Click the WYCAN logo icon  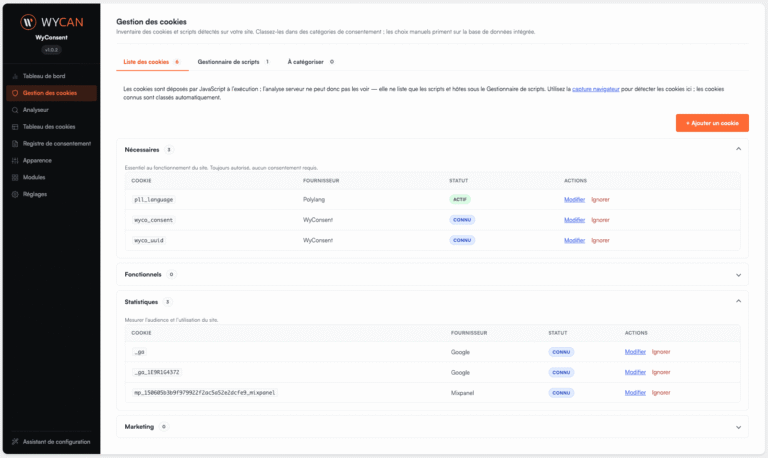(28, 22)
